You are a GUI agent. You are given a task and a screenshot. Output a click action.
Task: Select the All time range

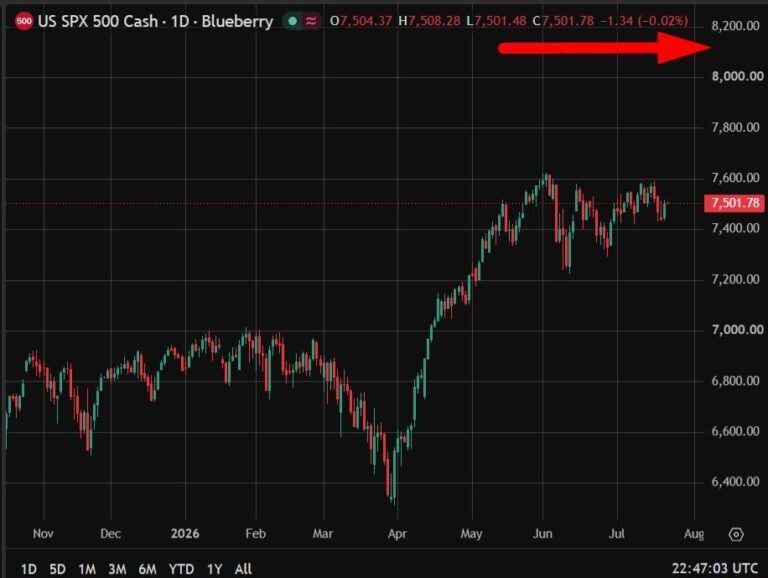[243, 569]
